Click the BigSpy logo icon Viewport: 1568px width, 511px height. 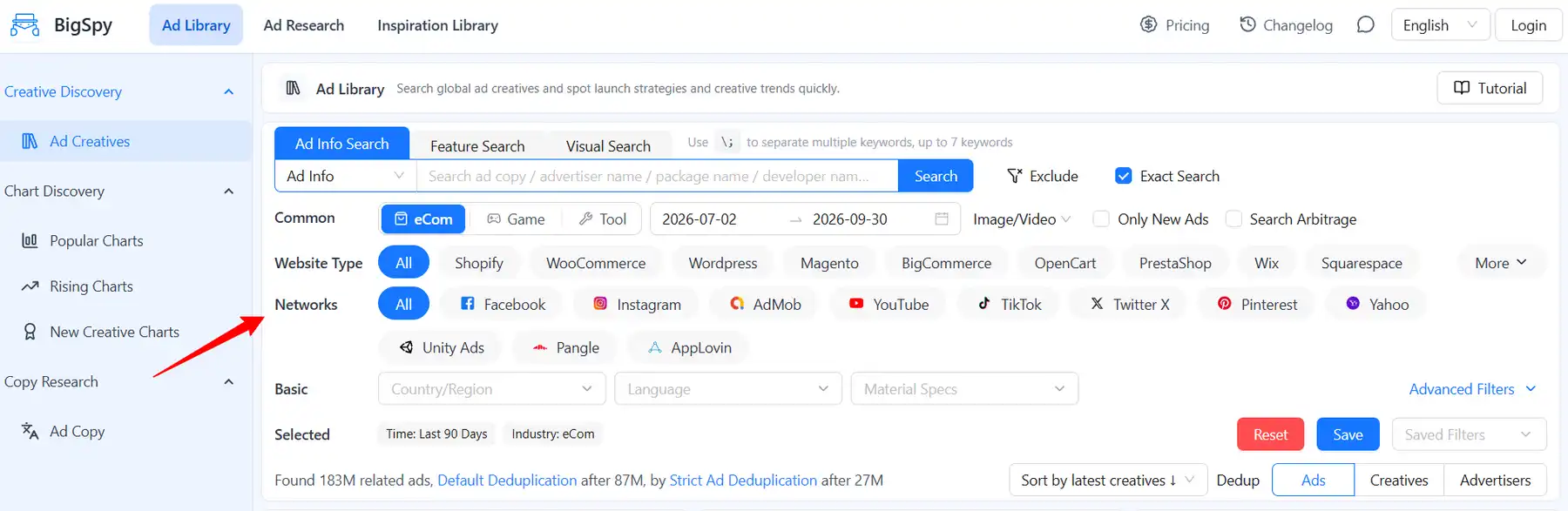24,25
